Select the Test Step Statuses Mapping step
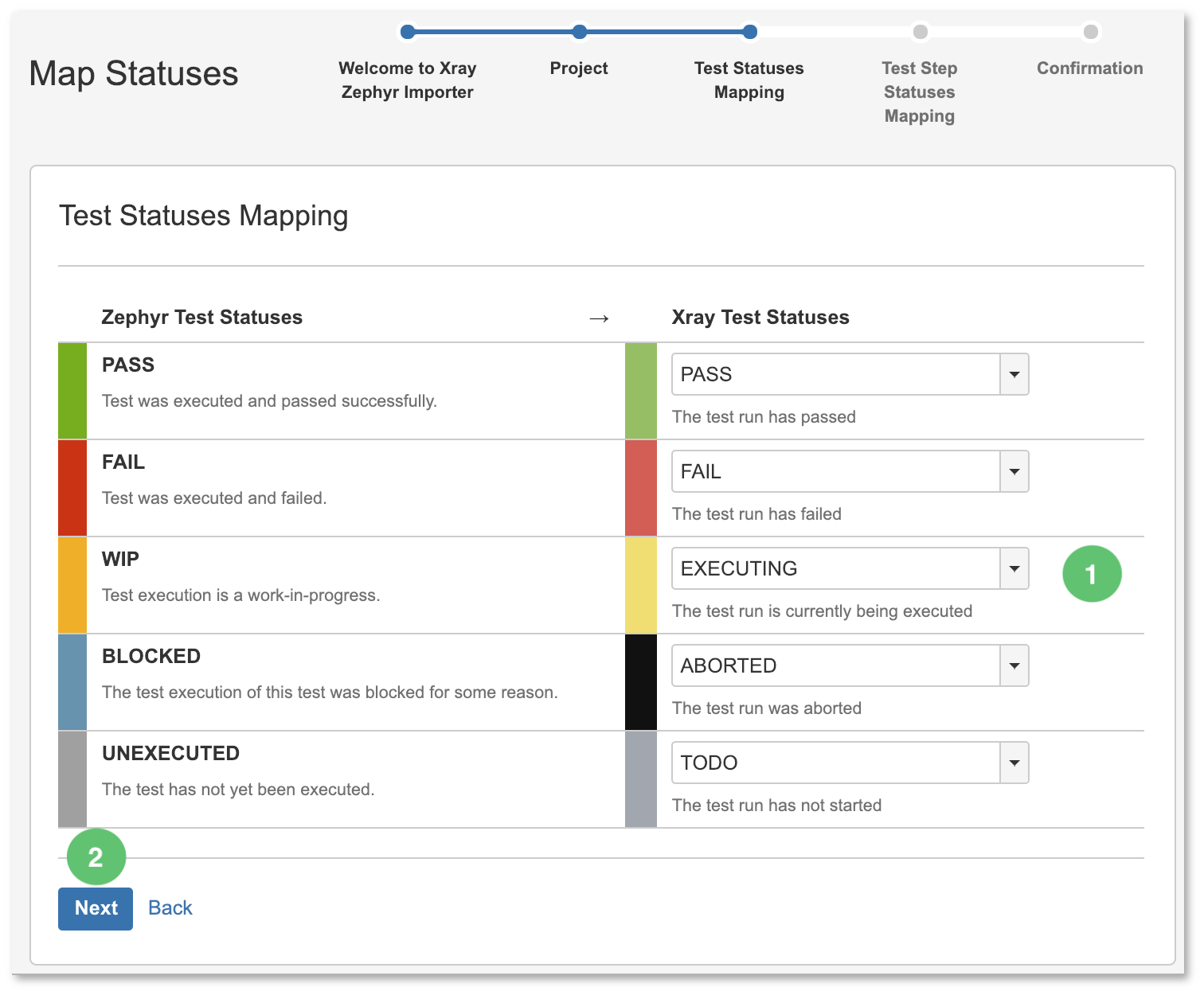Viewport: 1204px width, 995px height. click(x=920, y=92)
